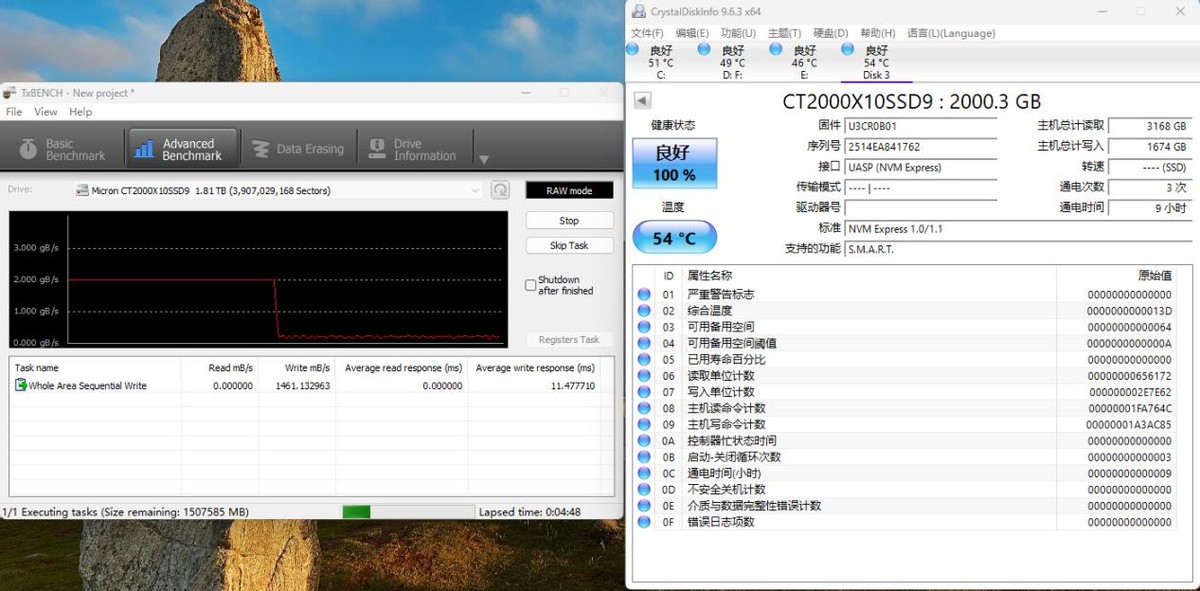This screenshot has width=1200, height=591.
Task: Click the Write mB/s column header
Action: click(296, 367)
